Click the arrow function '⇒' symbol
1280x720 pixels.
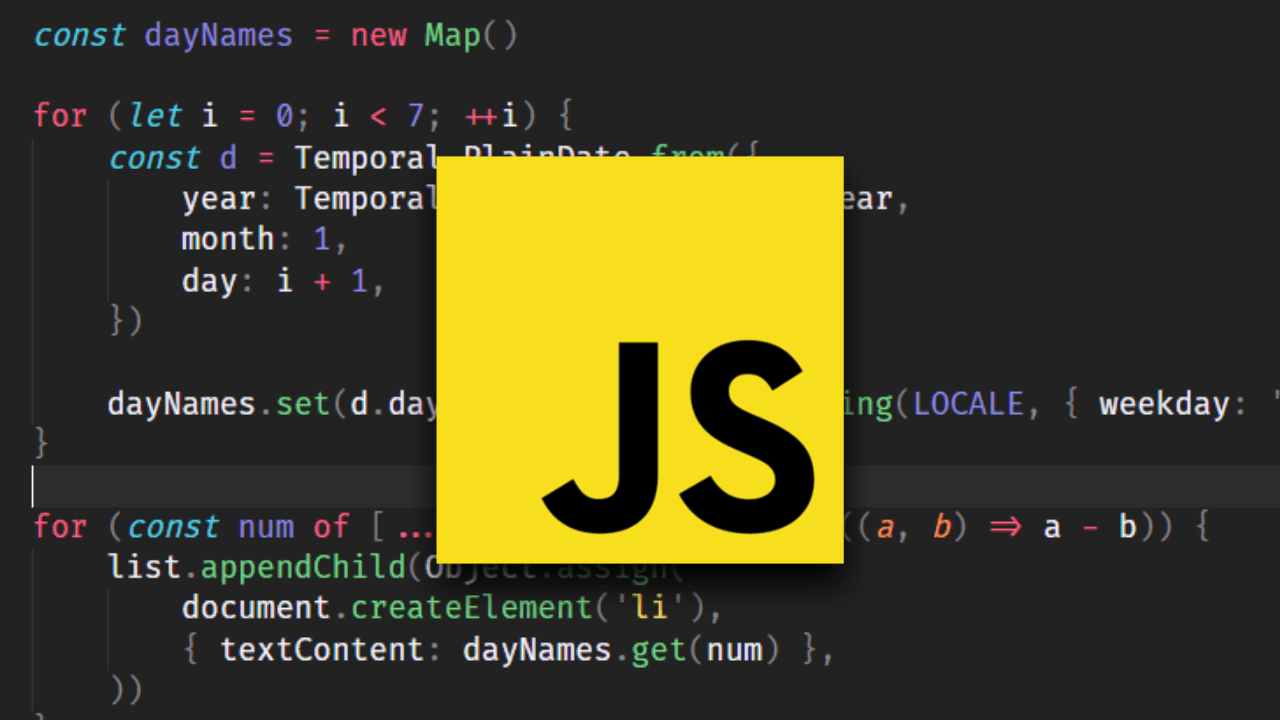pos(1003,527)
